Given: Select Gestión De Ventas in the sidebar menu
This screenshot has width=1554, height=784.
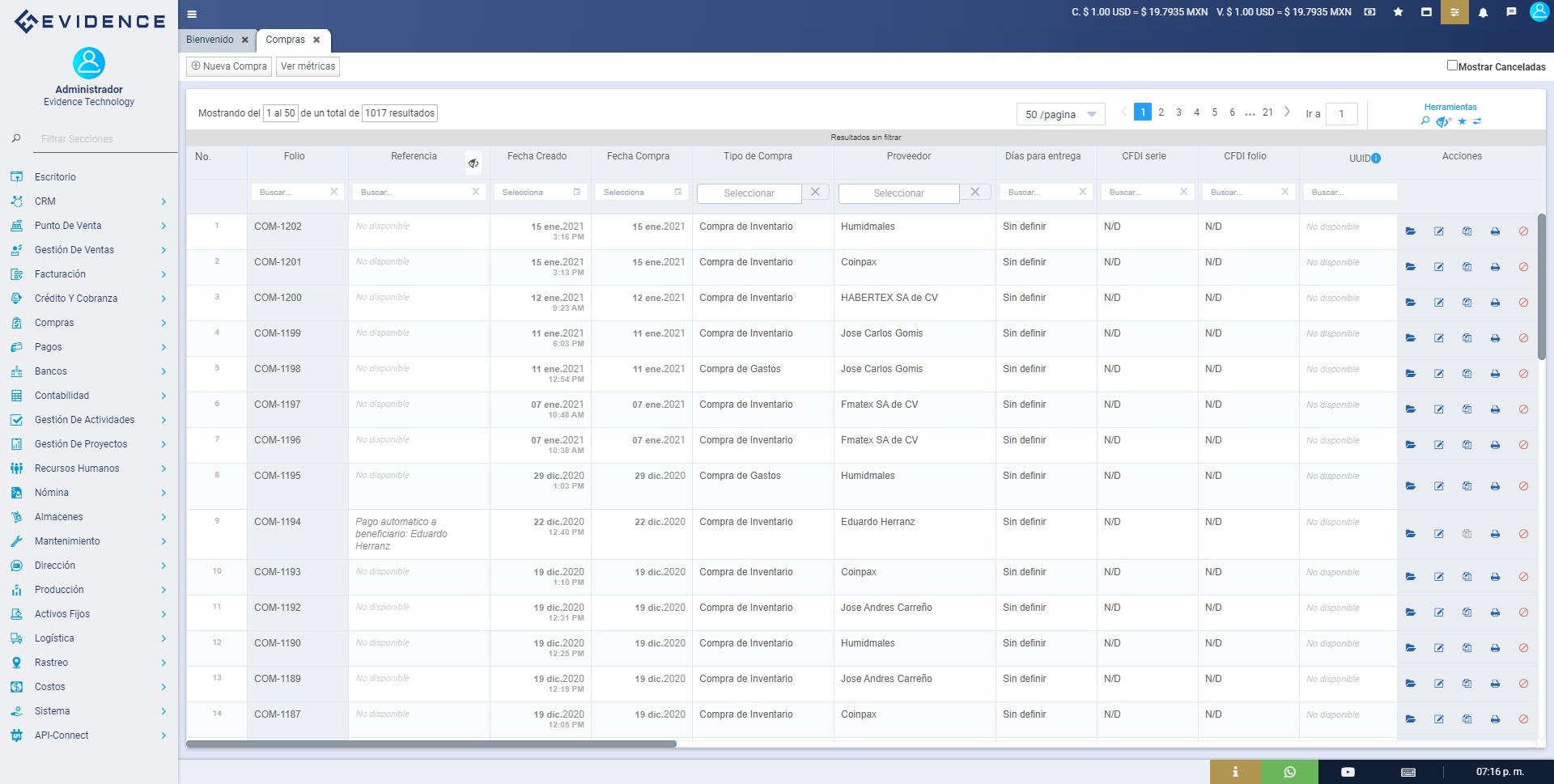Looking at the screenshot, I should [74, 249].
